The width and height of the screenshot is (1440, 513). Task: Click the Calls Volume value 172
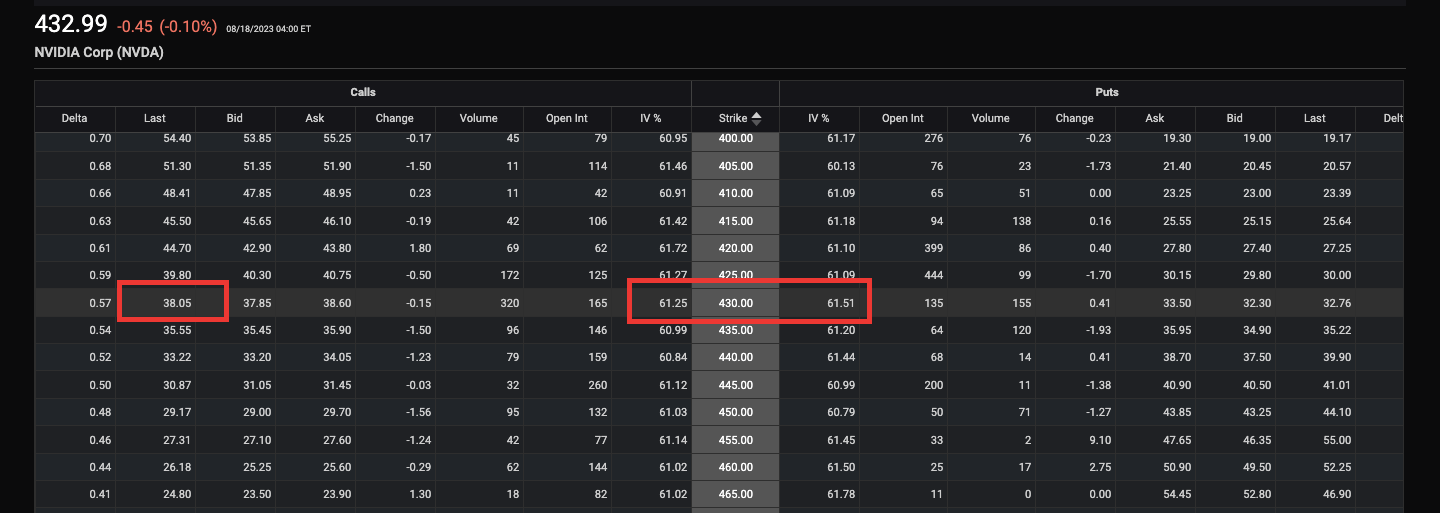pos(510,275)
